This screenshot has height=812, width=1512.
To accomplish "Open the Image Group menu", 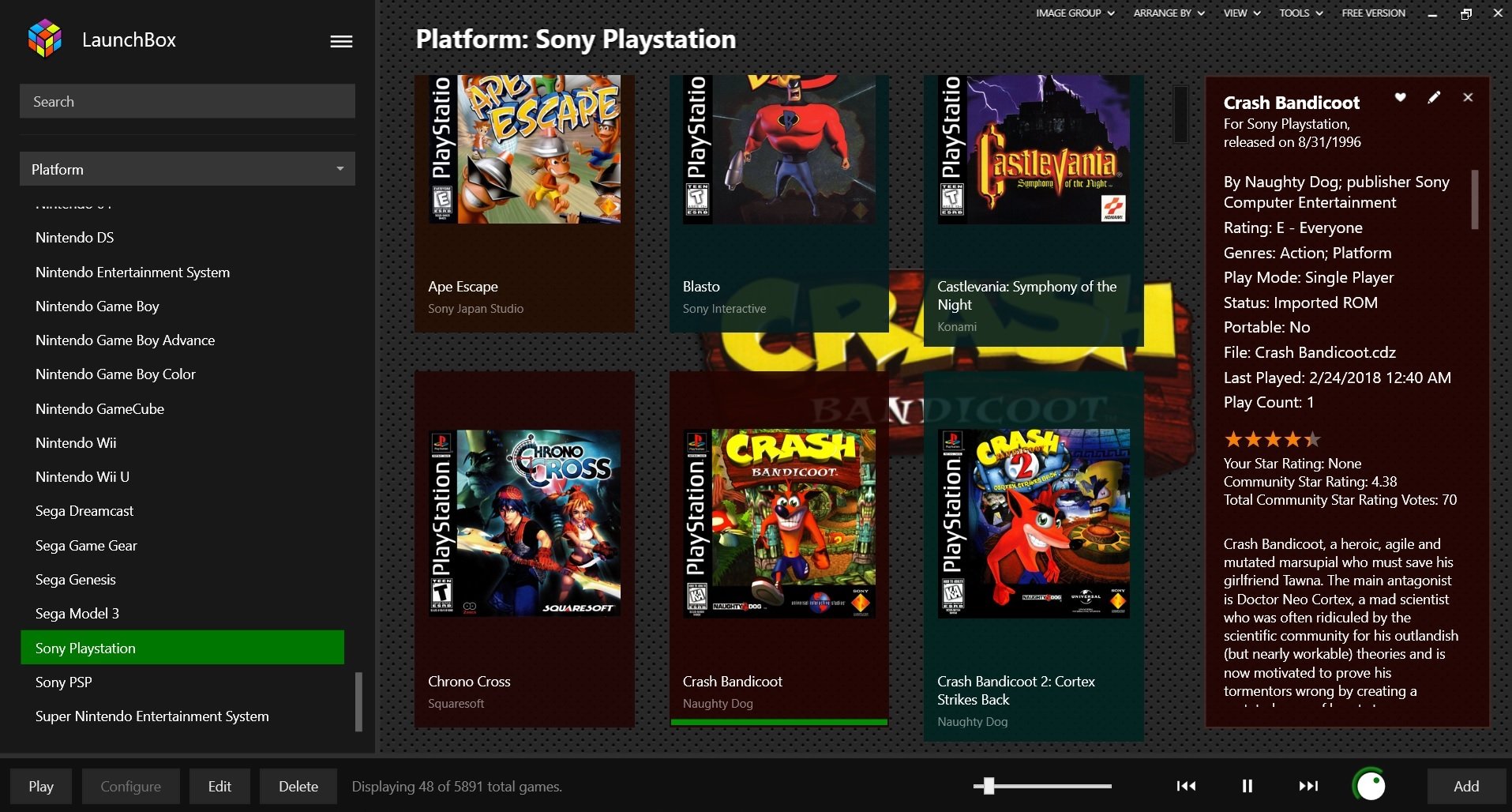I will (1075, 13).
